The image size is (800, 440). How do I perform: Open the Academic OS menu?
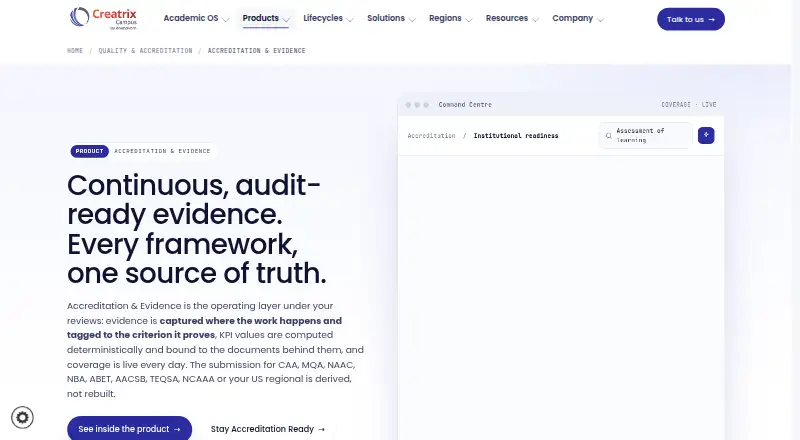pos(196,18)
